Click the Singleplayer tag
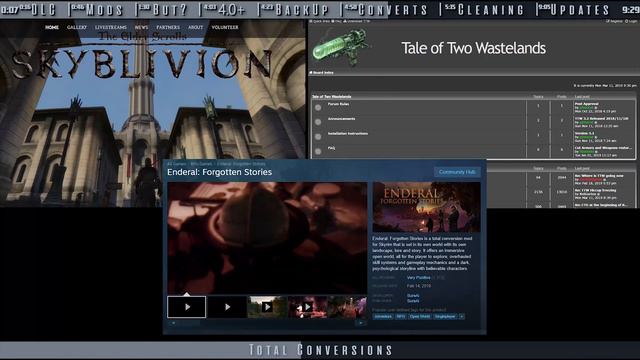The width and height of the screenshot is (640, 360). 445,316
